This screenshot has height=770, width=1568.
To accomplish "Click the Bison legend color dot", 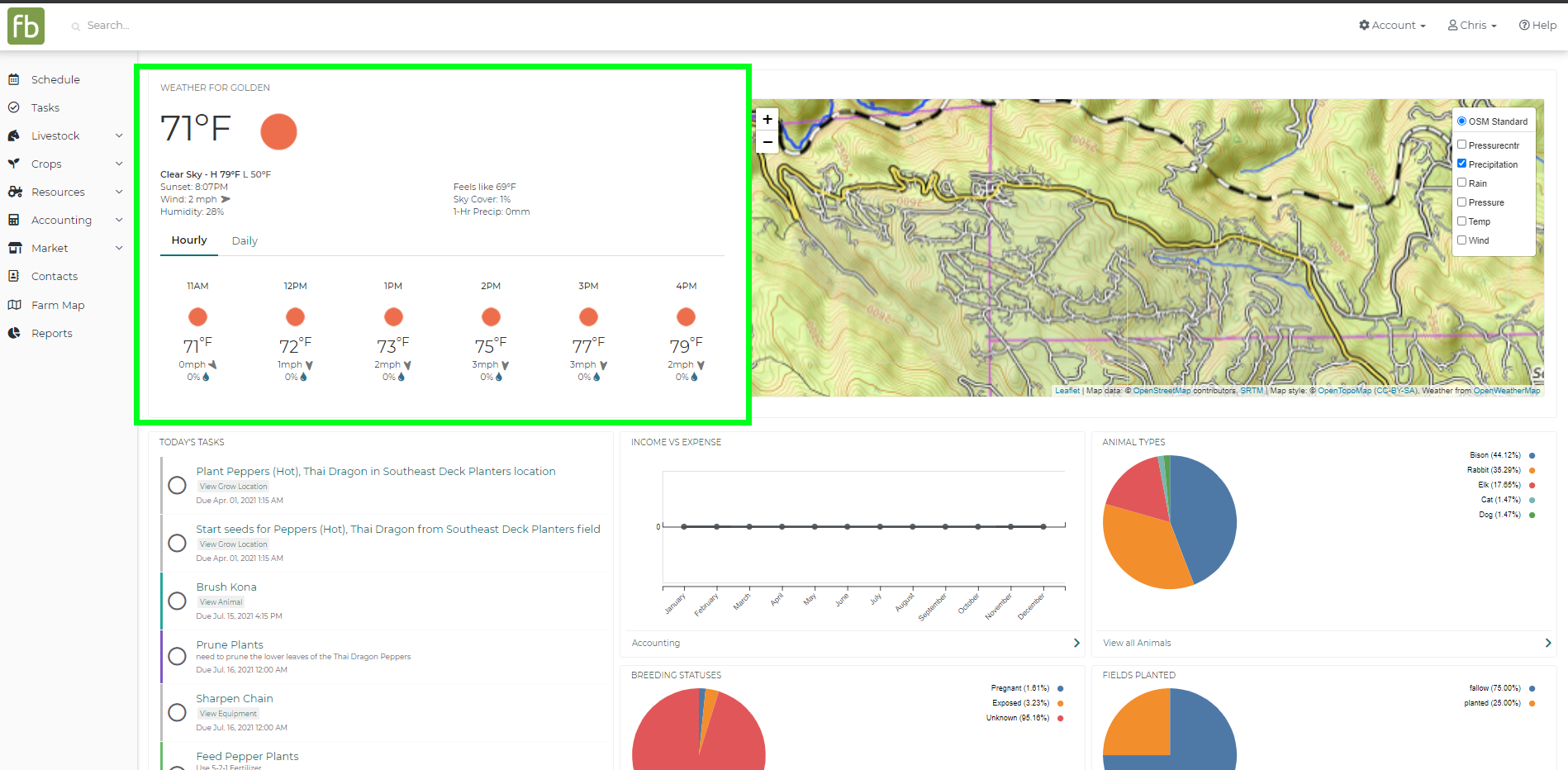I will click(1532, 455).
